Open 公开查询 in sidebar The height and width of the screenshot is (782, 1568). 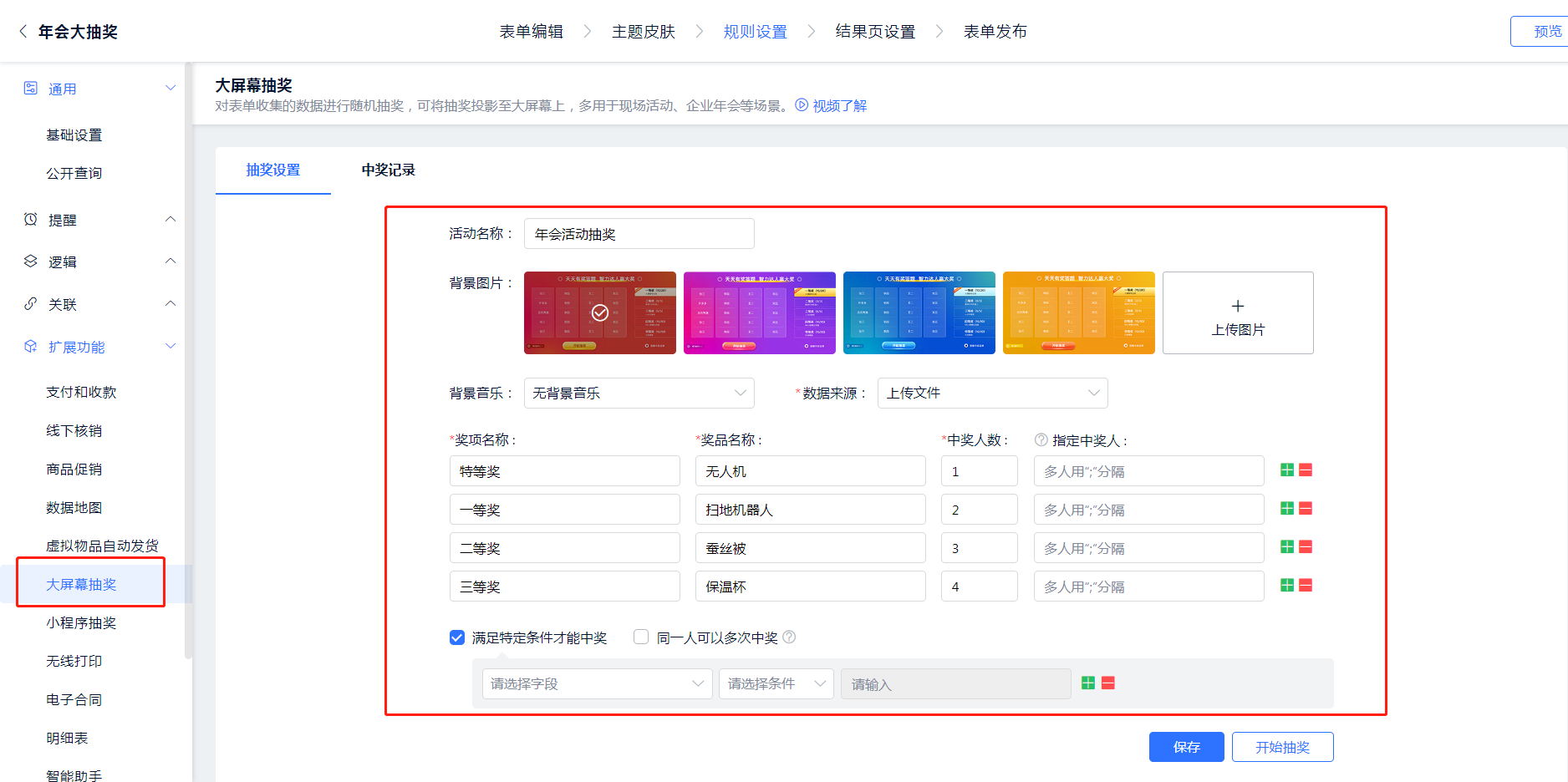74,173
